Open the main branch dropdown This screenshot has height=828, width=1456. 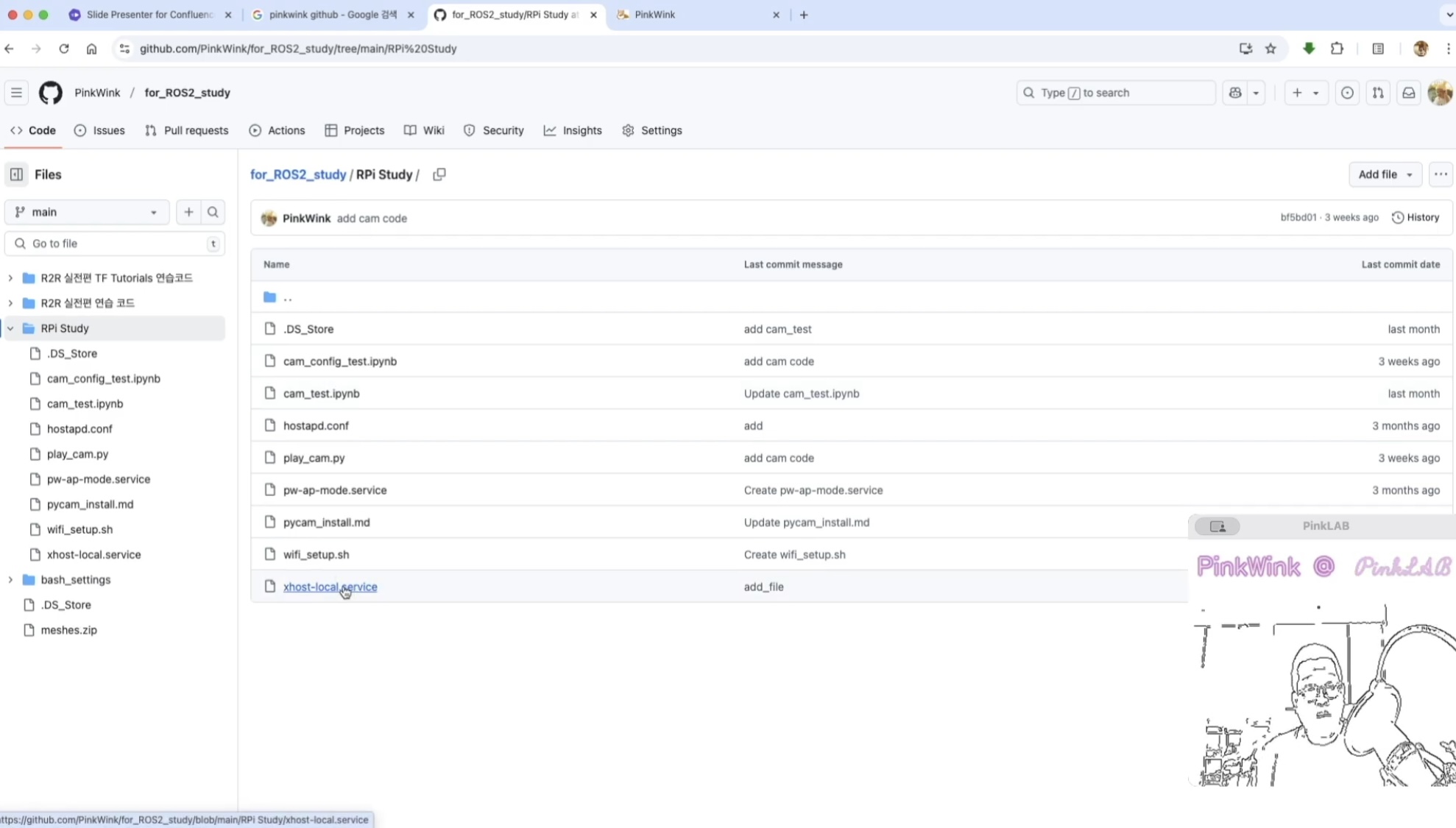click(x=86, y=212)
